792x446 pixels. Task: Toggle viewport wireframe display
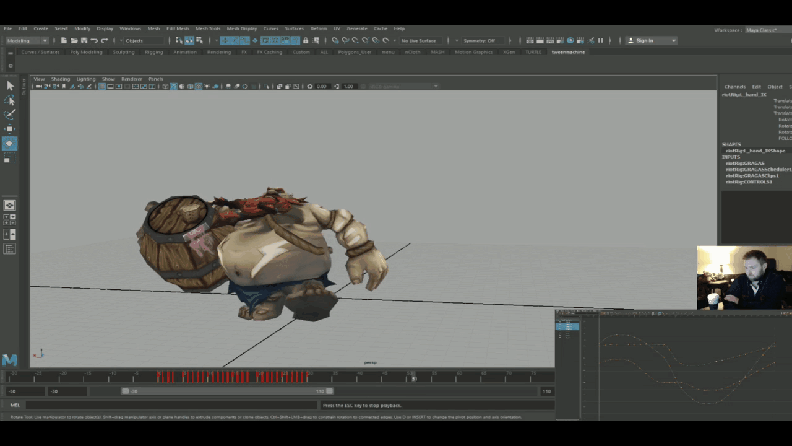tap(165, 86)
